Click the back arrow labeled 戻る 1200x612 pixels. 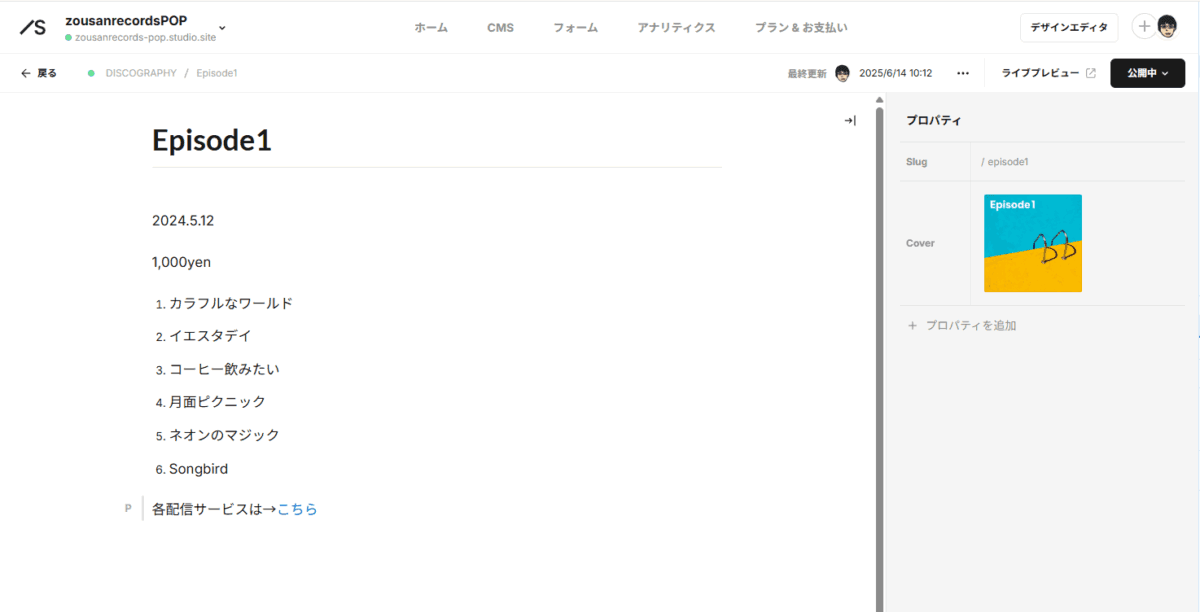click(x=39, y=73)
